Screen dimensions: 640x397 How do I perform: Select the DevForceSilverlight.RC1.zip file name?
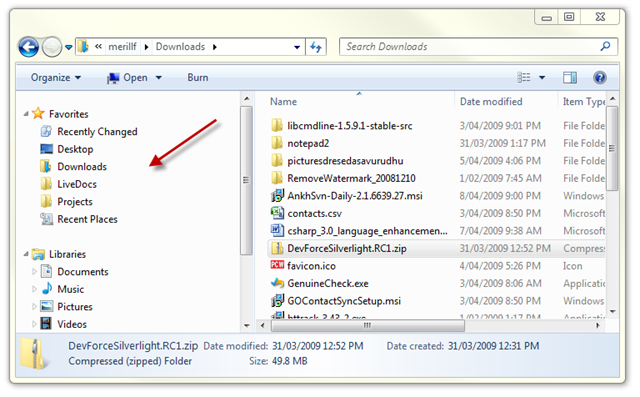(347, 248)
